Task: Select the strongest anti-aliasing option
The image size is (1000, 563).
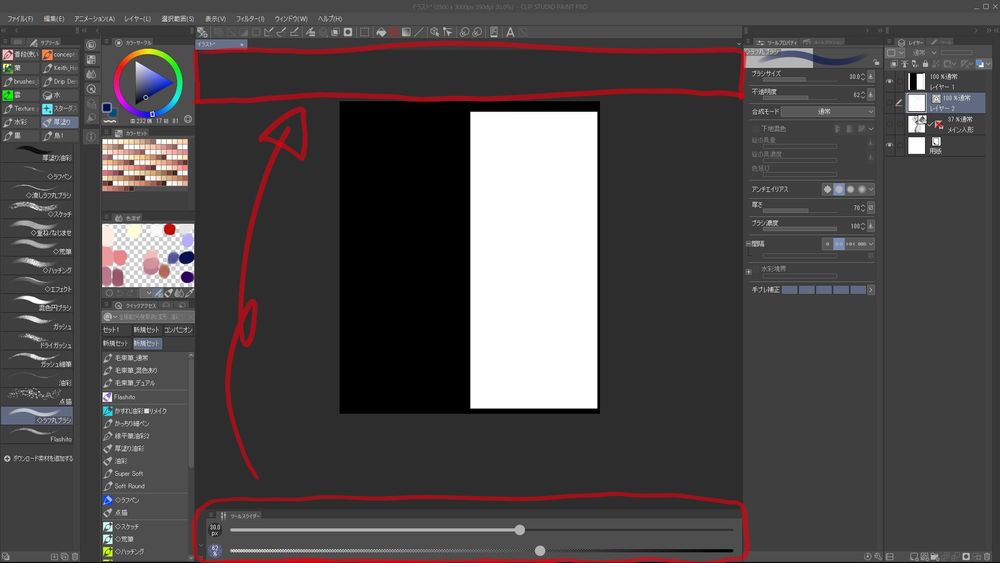Action: click(862, 189)
